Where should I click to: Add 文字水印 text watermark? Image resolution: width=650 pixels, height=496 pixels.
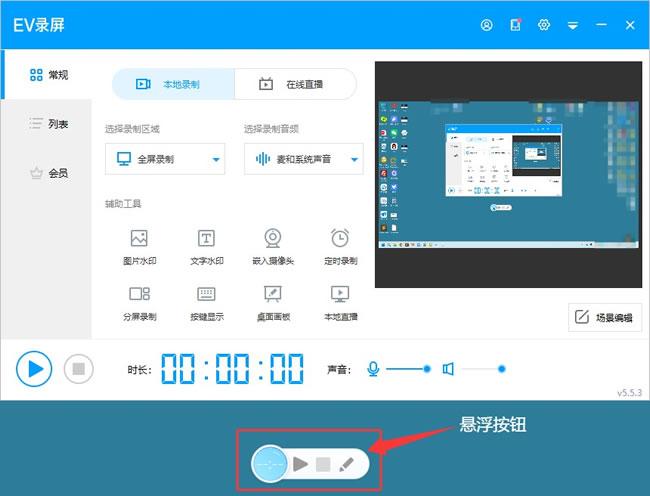[x=206, y=247]
